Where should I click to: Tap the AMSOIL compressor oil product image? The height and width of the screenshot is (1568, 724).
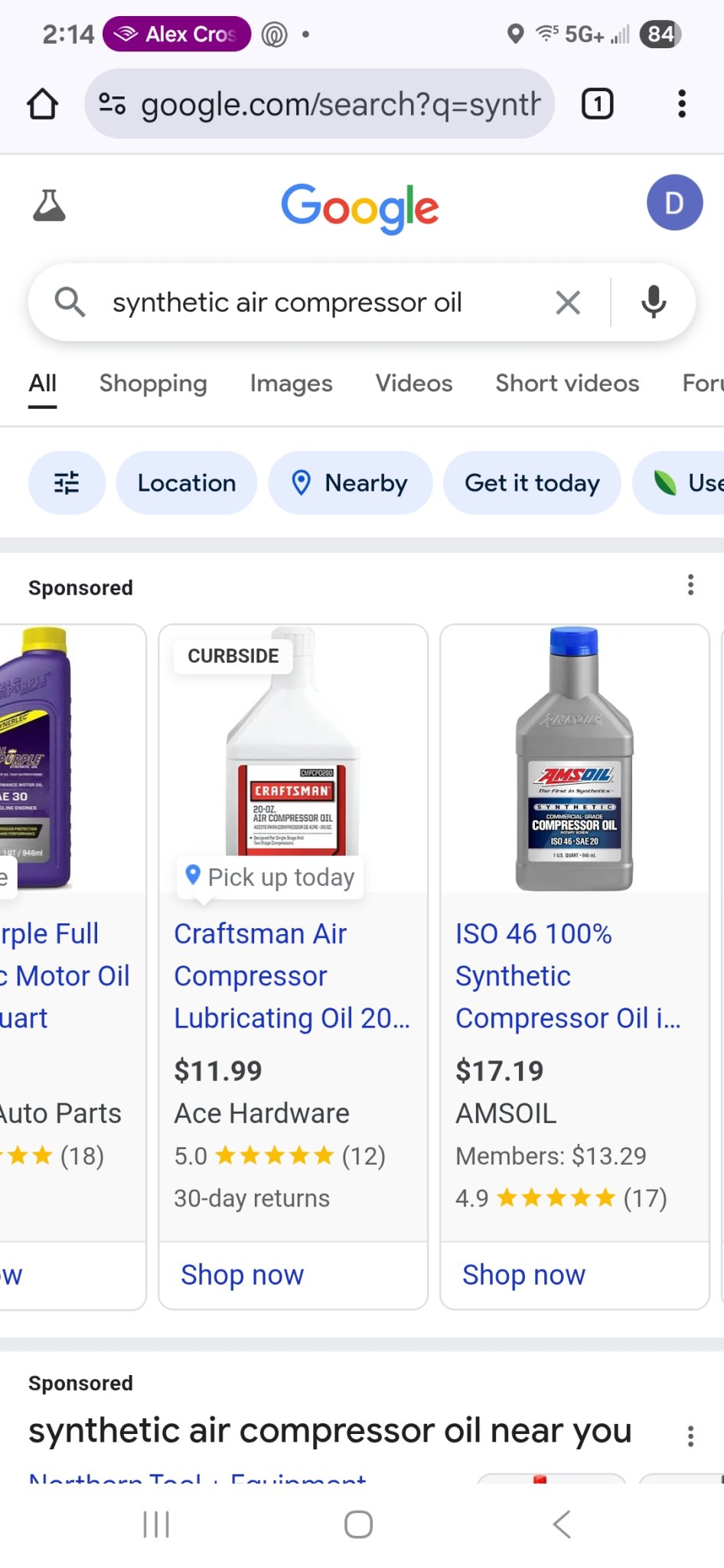574,759
